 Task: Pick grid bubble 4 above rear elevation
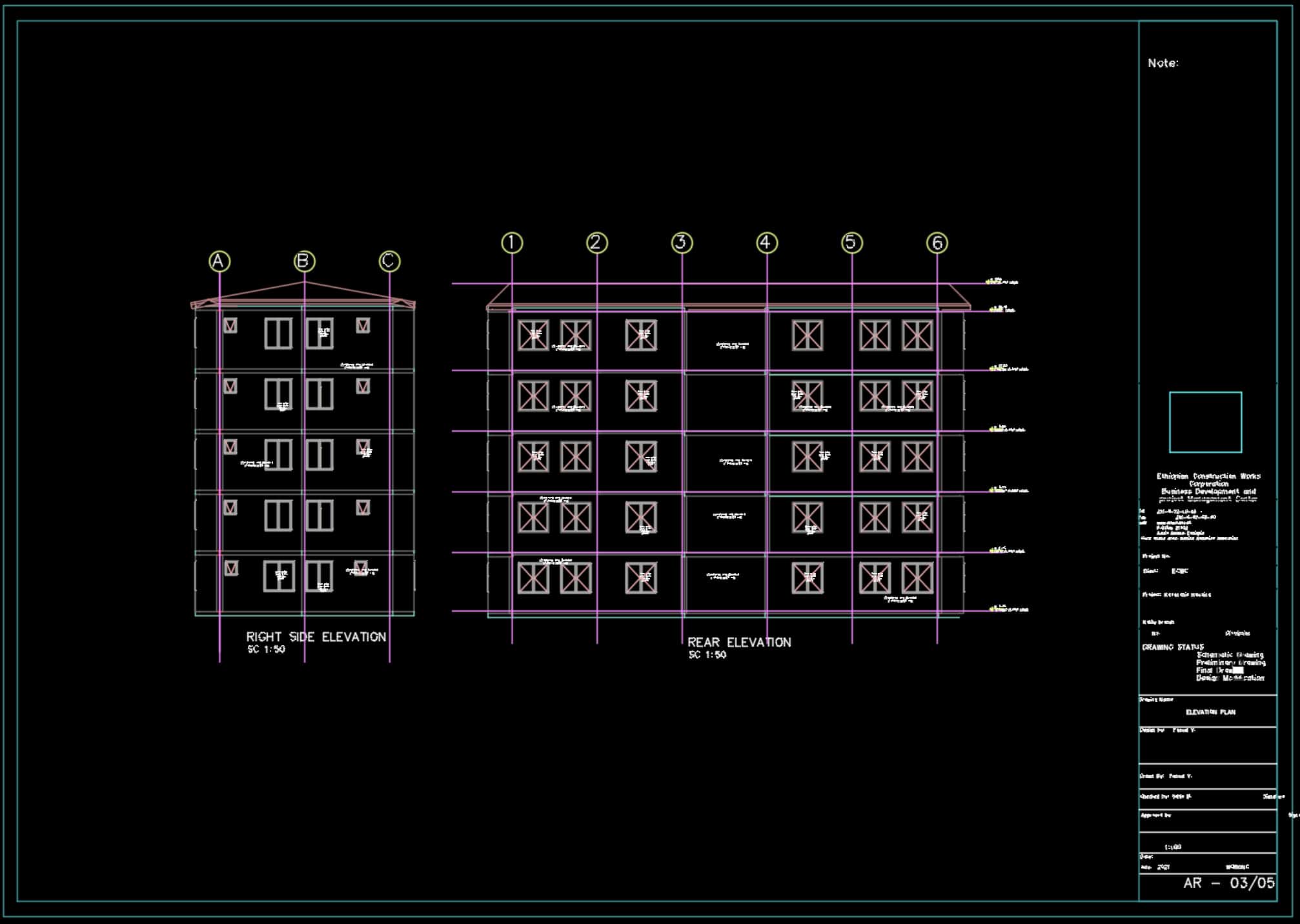pos(767,243)
